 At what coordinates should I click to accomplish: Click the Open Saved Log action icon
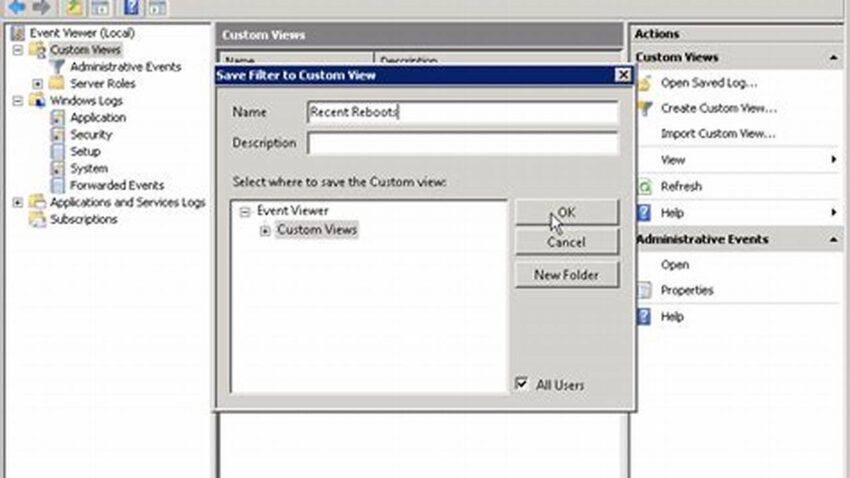pos(645,83)
